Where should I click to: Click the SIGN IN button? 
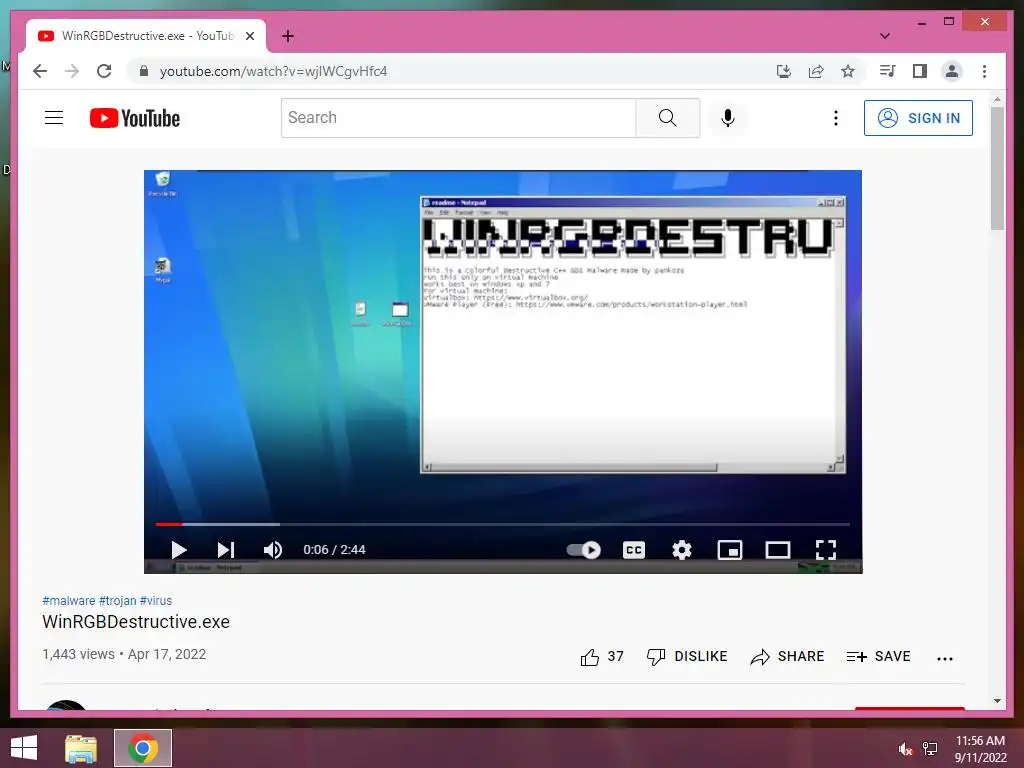click(918, 118)
